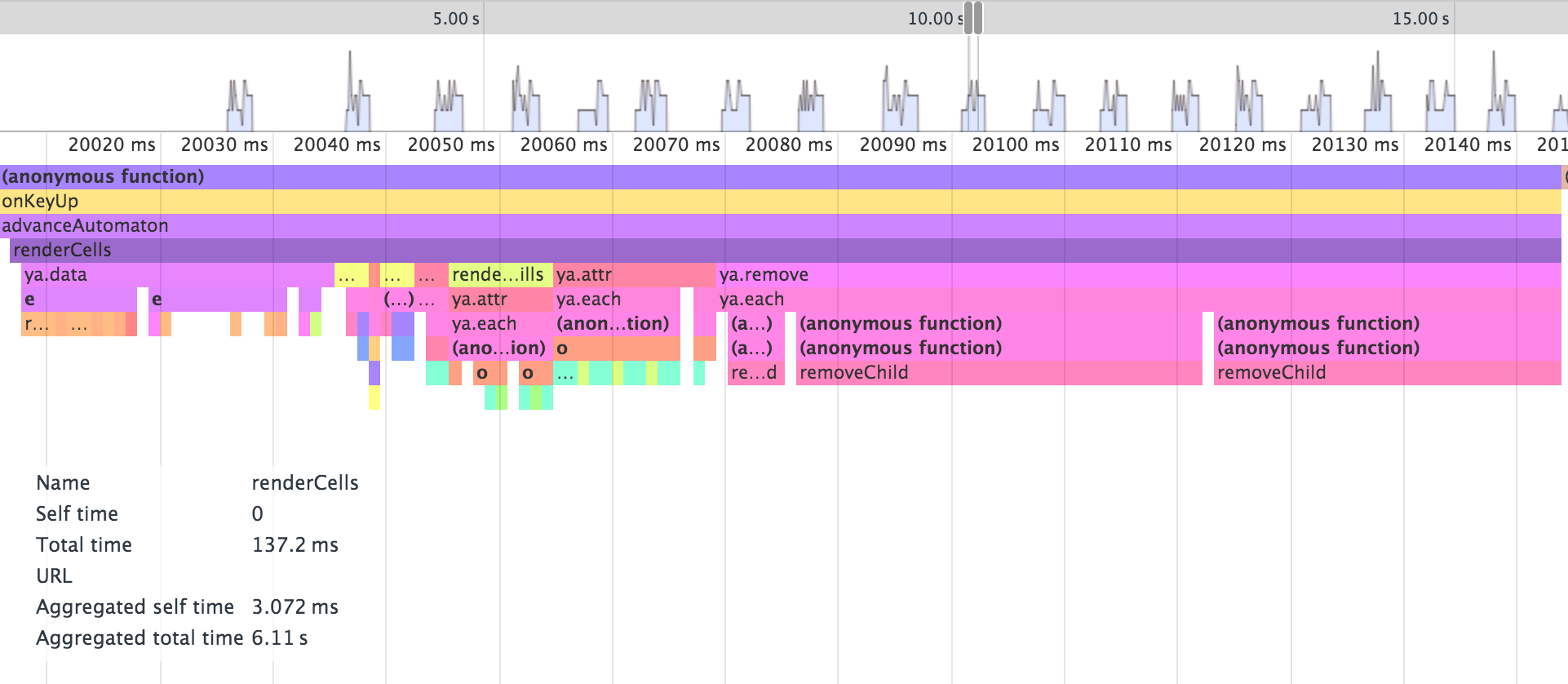This screenshot has width=1568, height=684.
Task: Click the renderCells name value in details
Action: (x=305, y=483)
